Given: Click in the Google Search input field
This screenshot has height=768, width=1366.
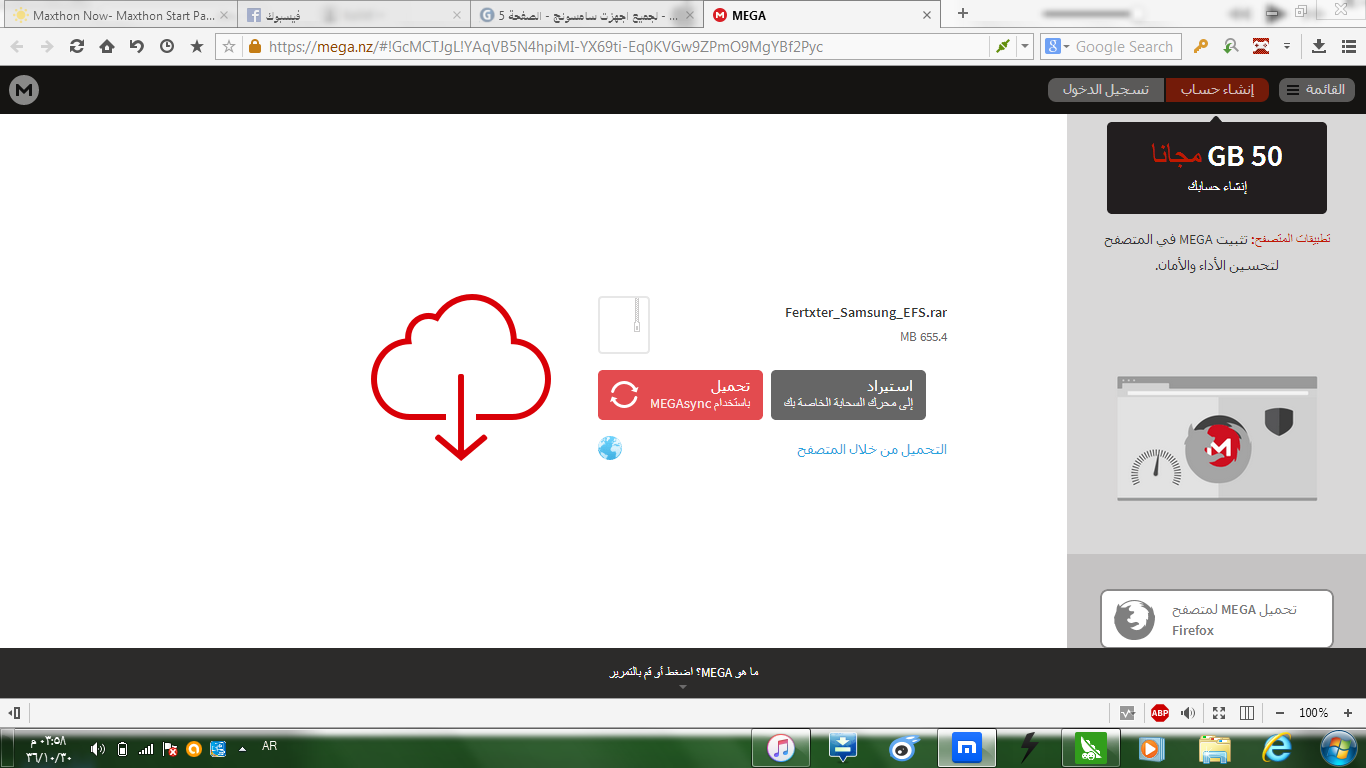Looking at the screenshot, I should point(1126,47).
